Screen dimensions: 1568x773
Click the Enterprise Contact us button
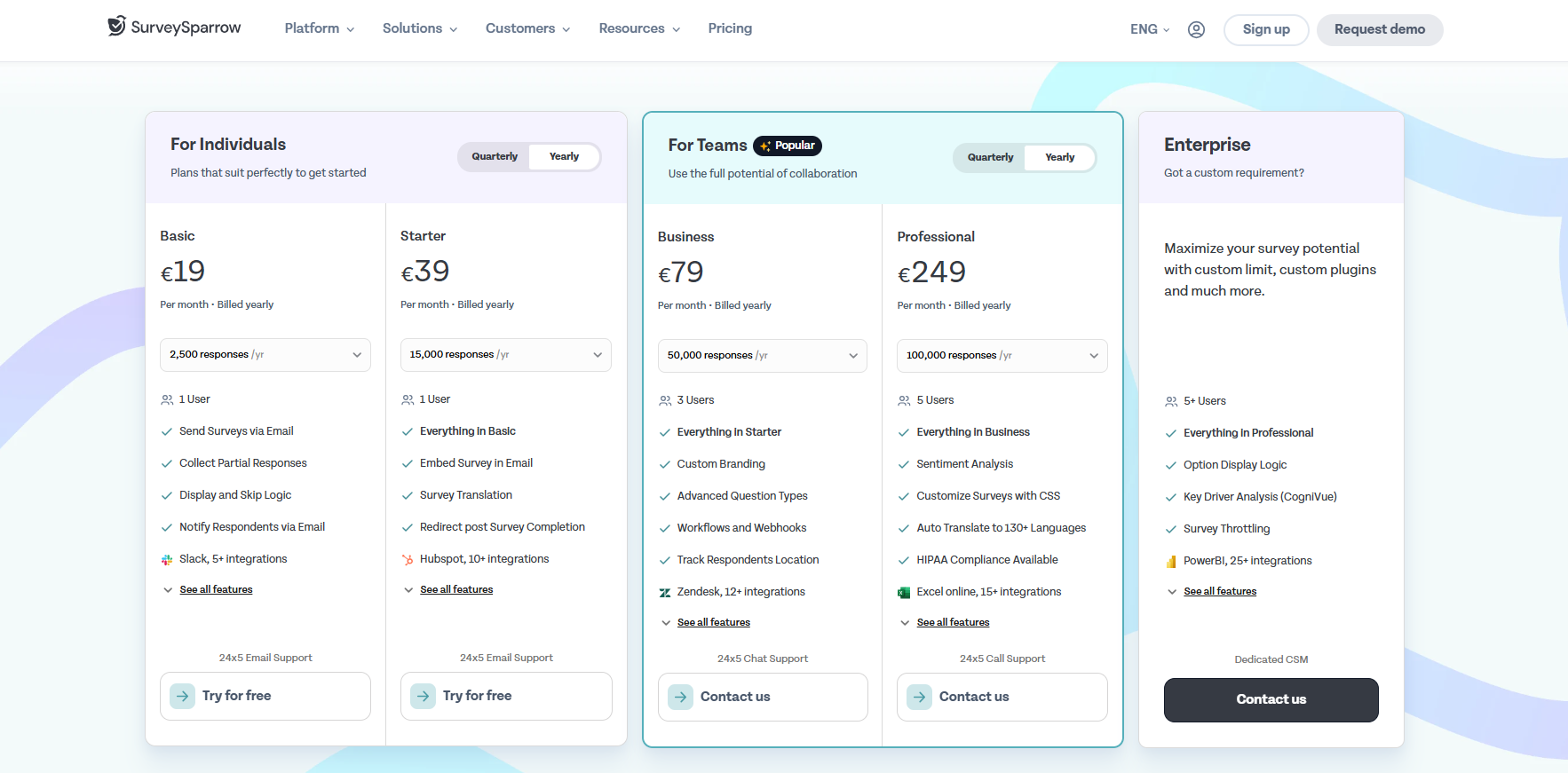pos(1271,700)
